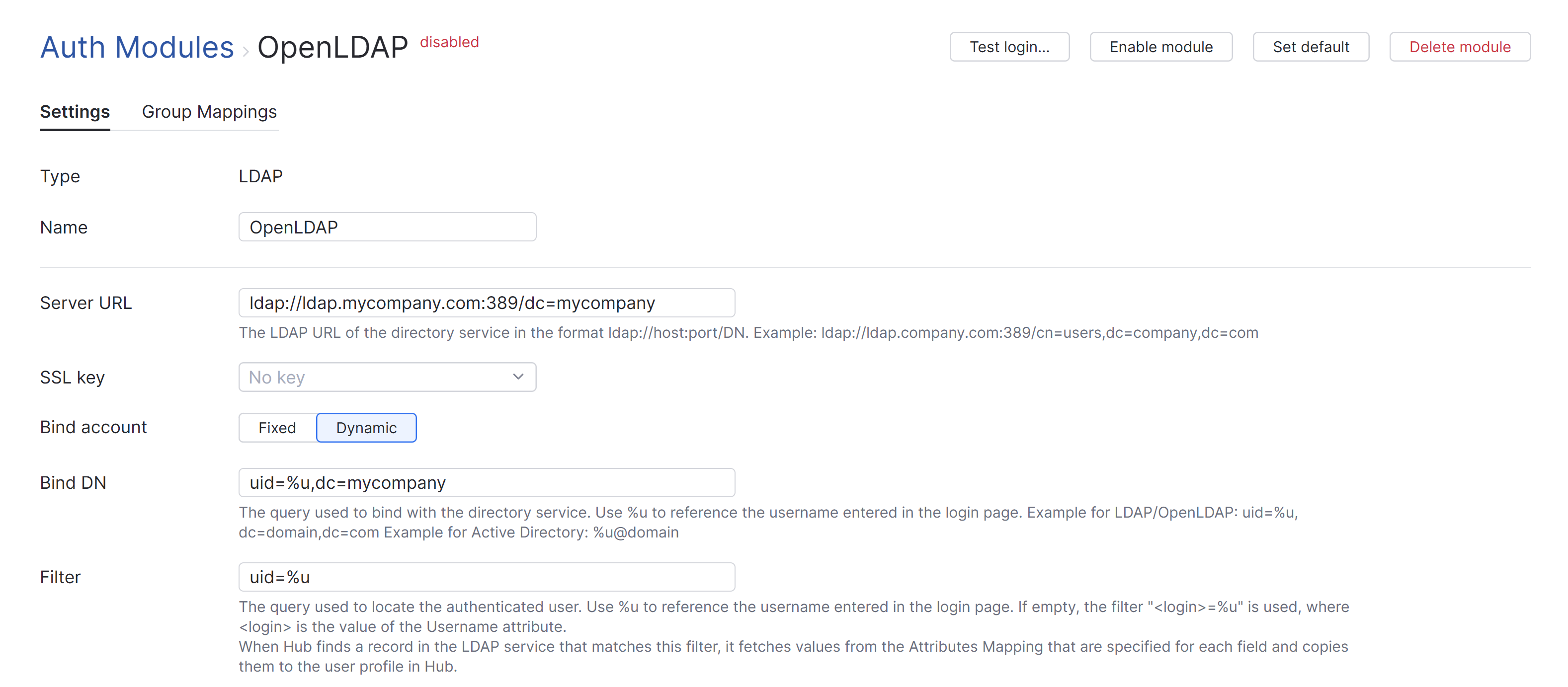Screen dimensions: 1568x687
Task: Open the SSL key dropdown
Action: 387,377
